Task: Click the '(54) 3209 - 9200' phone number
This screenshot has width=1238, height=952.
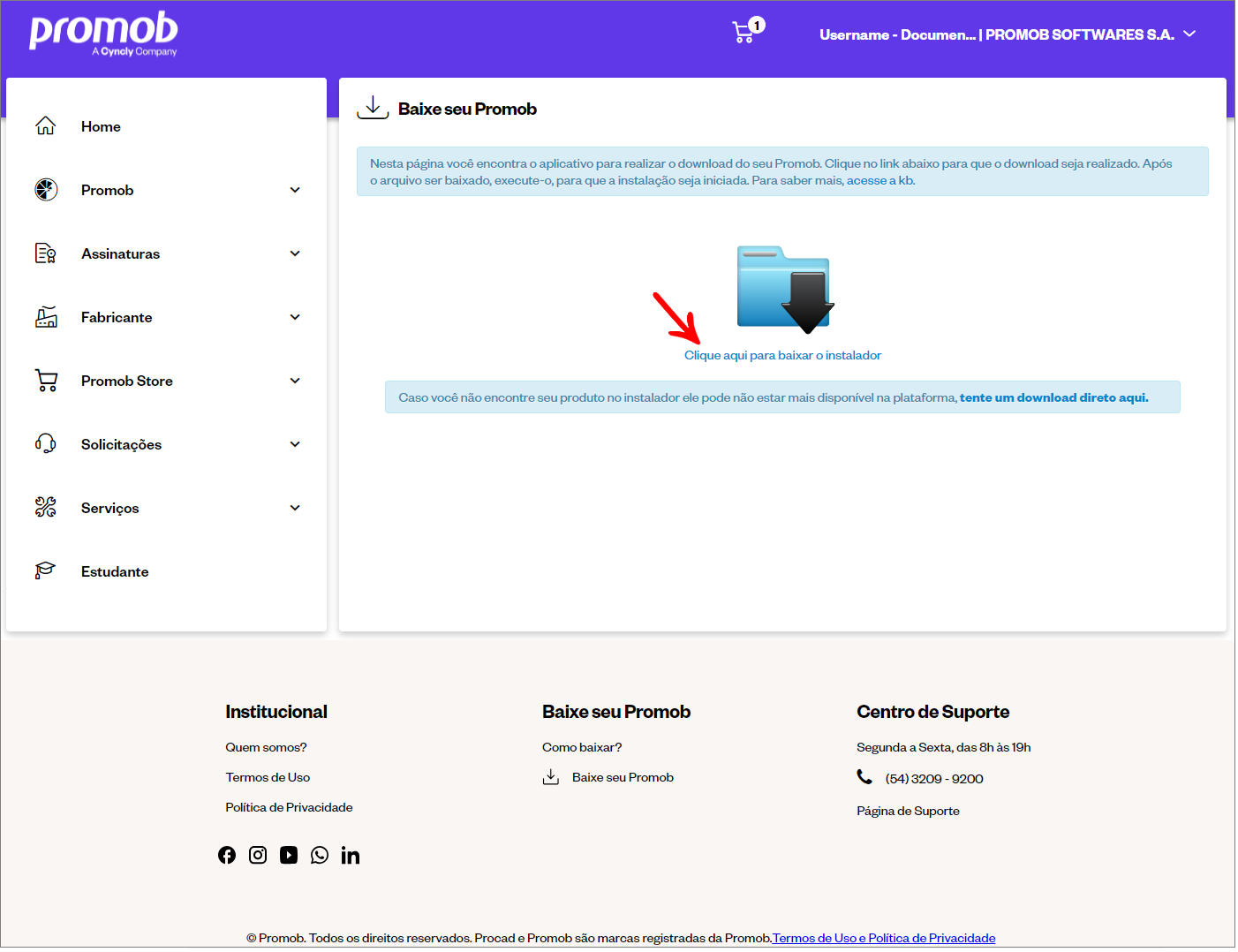Action: pos(934,778)
